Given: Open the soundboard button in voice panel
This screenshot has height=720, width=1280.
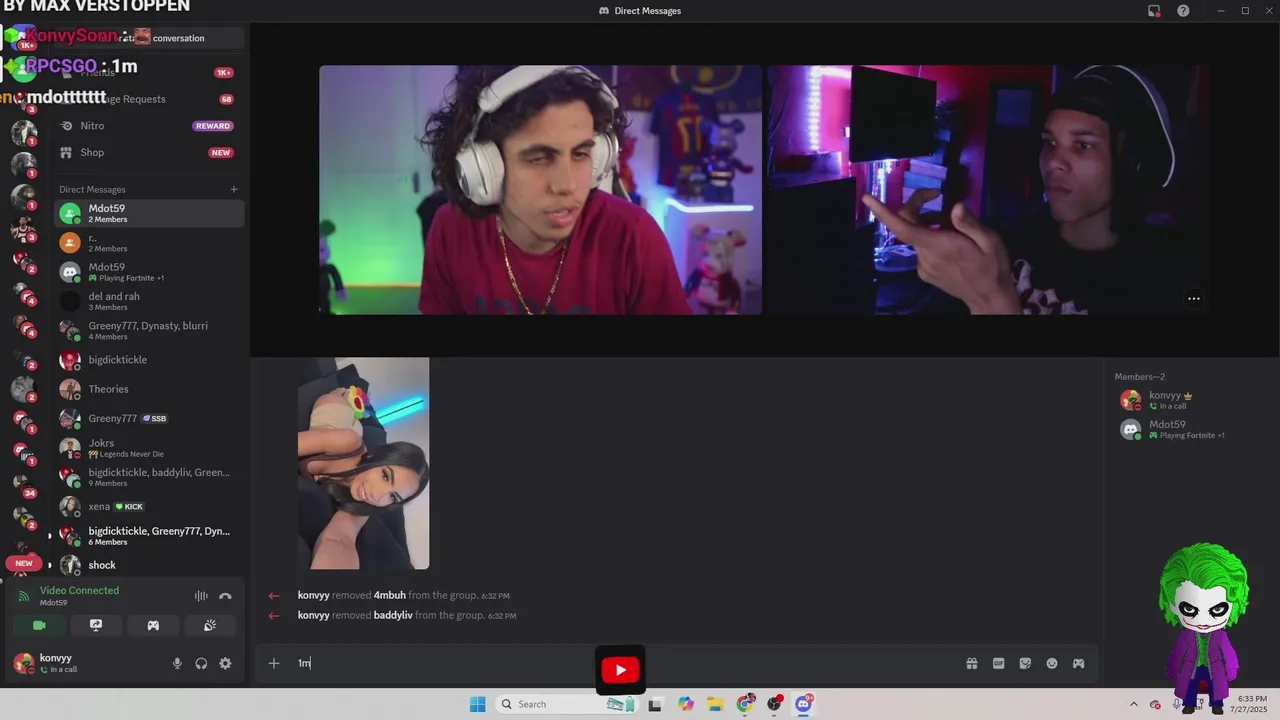Looking at the screenshot, I should point(210,625).
